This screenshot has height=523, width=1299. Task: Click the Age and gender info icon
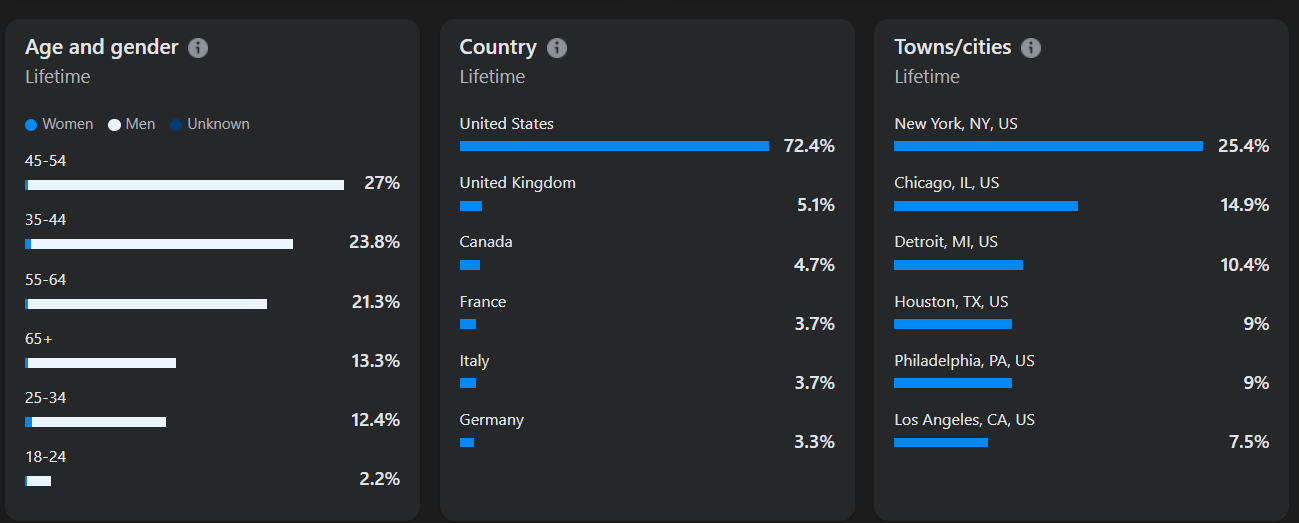[x=198, y=48]
